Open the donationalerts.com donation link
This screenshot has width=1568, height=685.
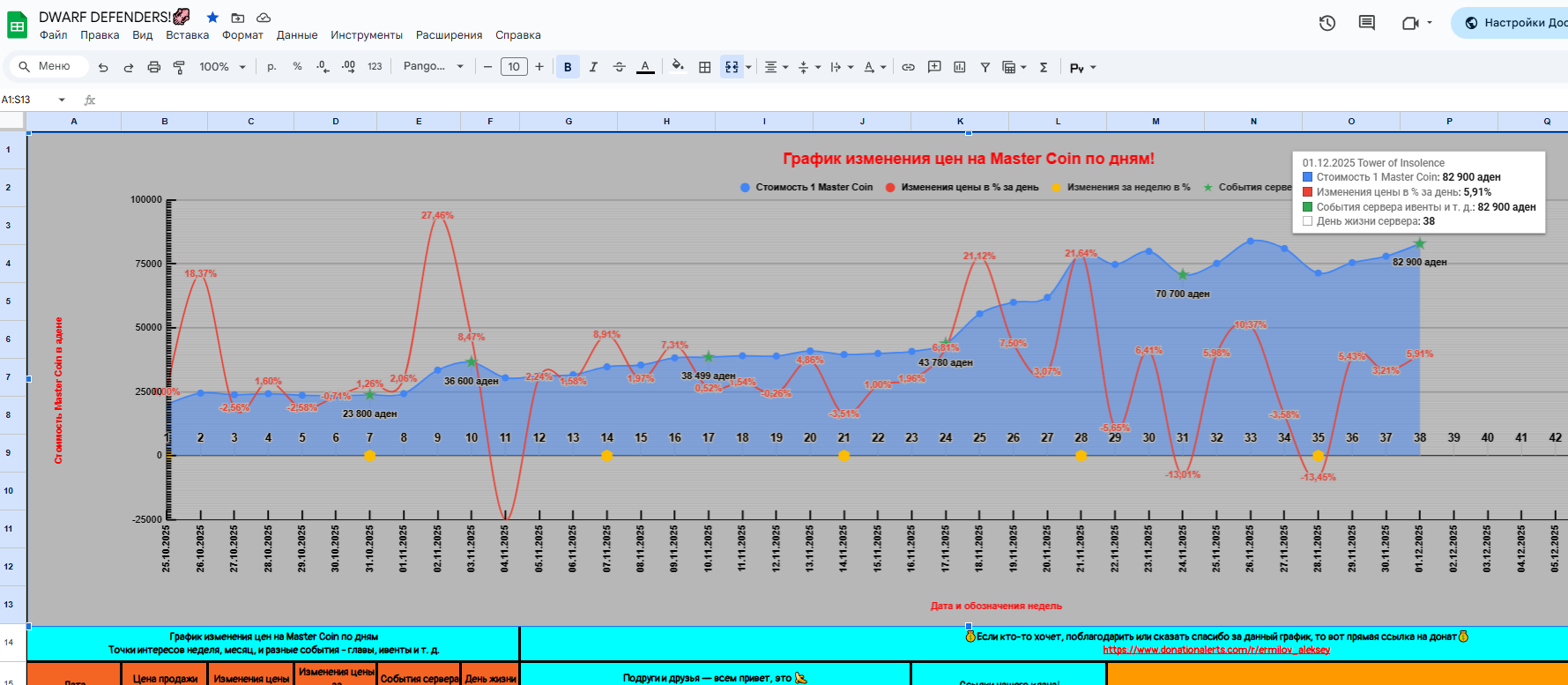coord(1216,650)
